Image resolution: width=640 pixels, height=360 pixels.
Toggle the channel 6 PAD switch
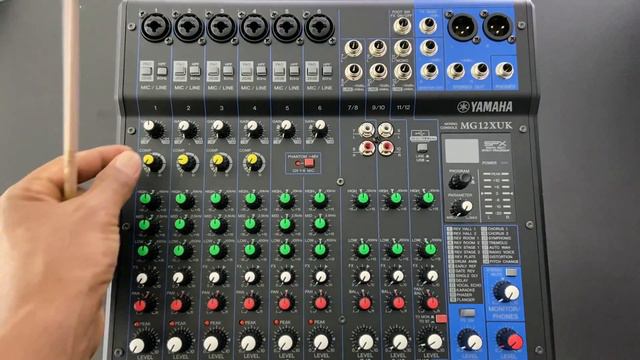[x=312, y=71]
